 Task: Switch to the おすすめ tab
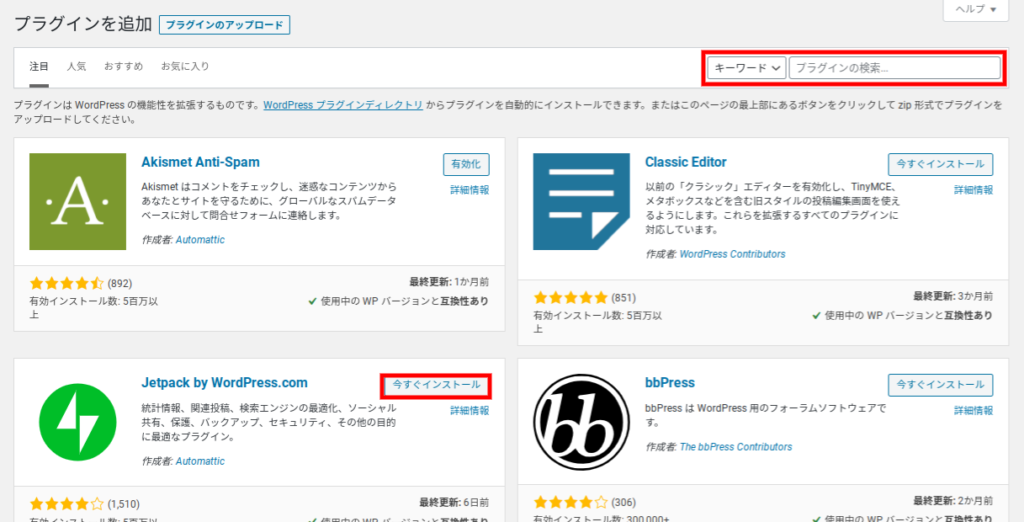pos(123,66)
